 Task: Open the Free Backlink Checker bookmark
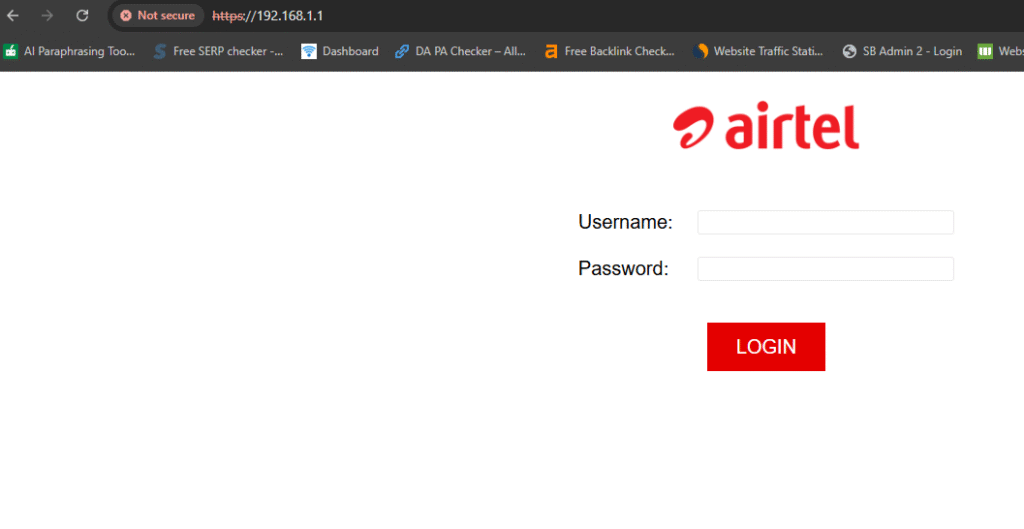tap(610, 52)
